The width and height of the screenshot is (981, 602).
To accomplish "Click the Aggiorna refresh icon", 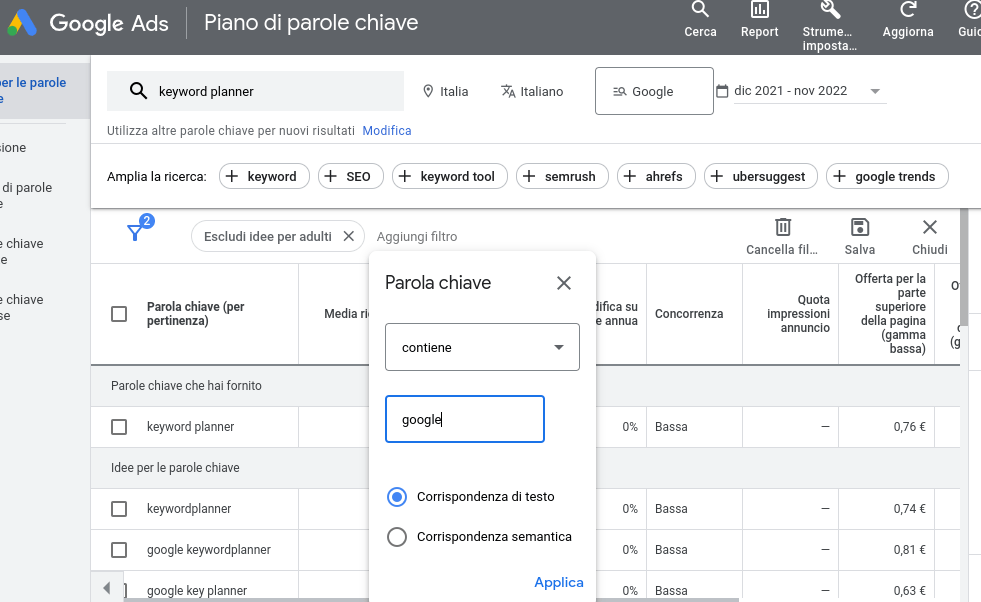I will (908, 9).
